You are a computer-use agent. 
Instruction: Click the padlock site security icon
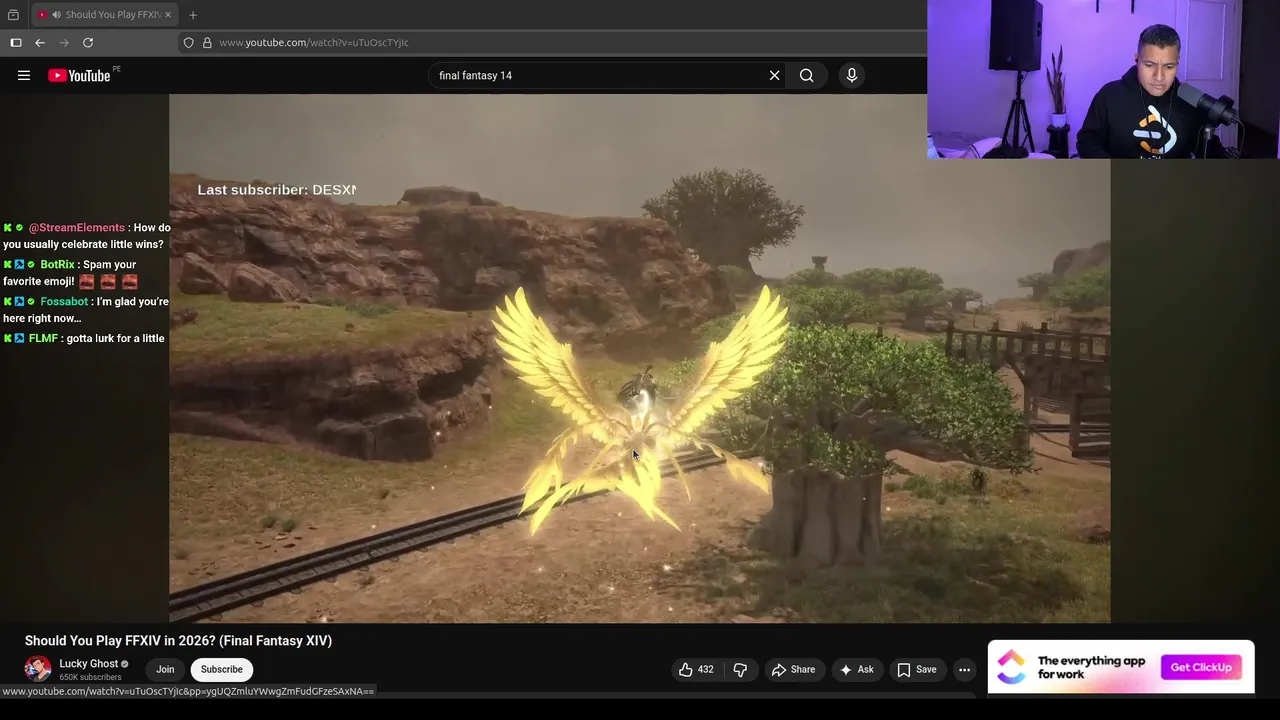tap(207, 42)
